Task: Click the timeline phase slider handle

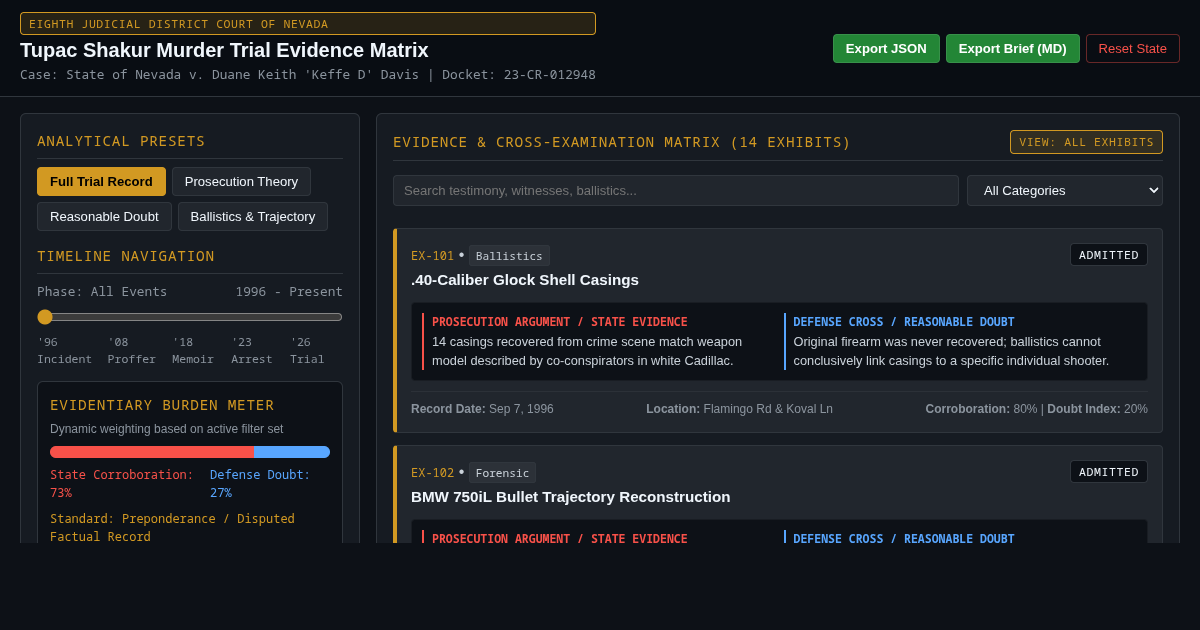Action: tap(45, 317)
